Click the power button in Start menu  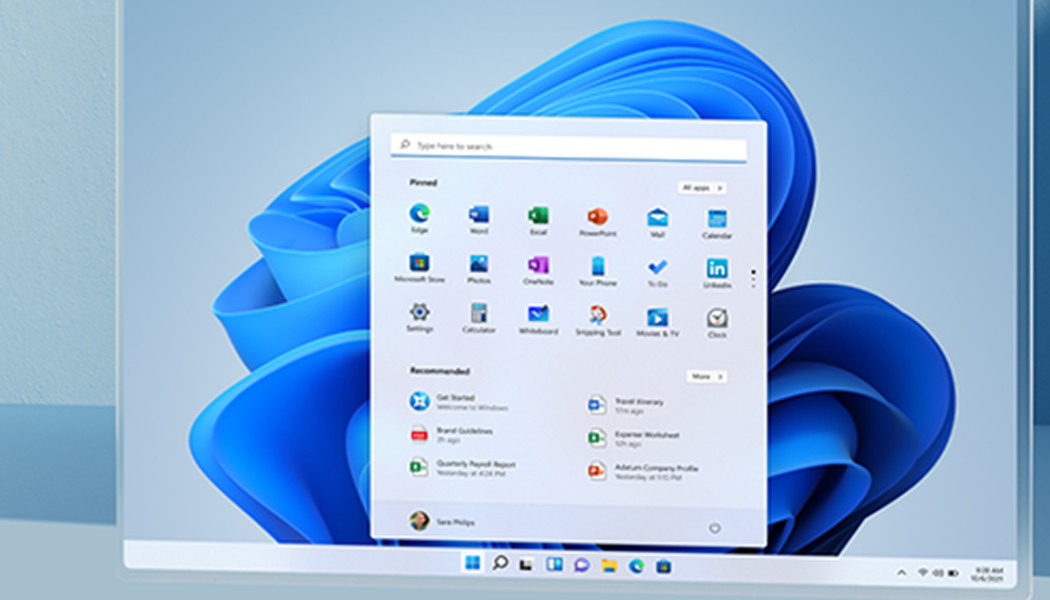pyautogui.click(x=714, y=528)
